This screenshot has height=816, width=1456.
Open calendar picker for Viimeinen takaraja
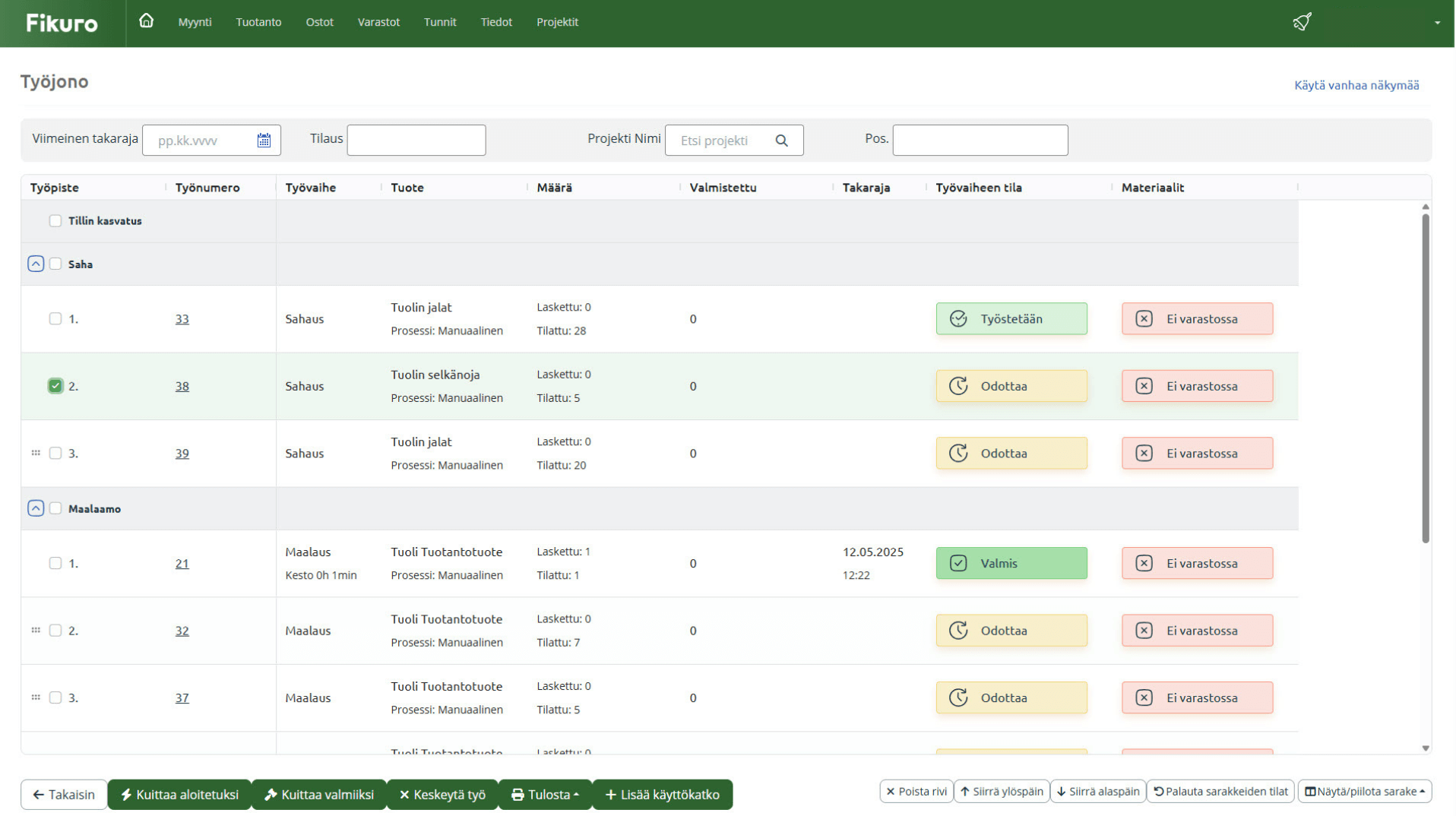coord(264,141)
